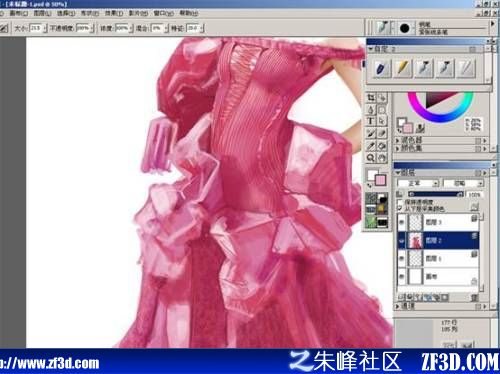500x374 pixels.
Task: Click the blue pen custom palette brush
Action: click(x=381, y=68)
